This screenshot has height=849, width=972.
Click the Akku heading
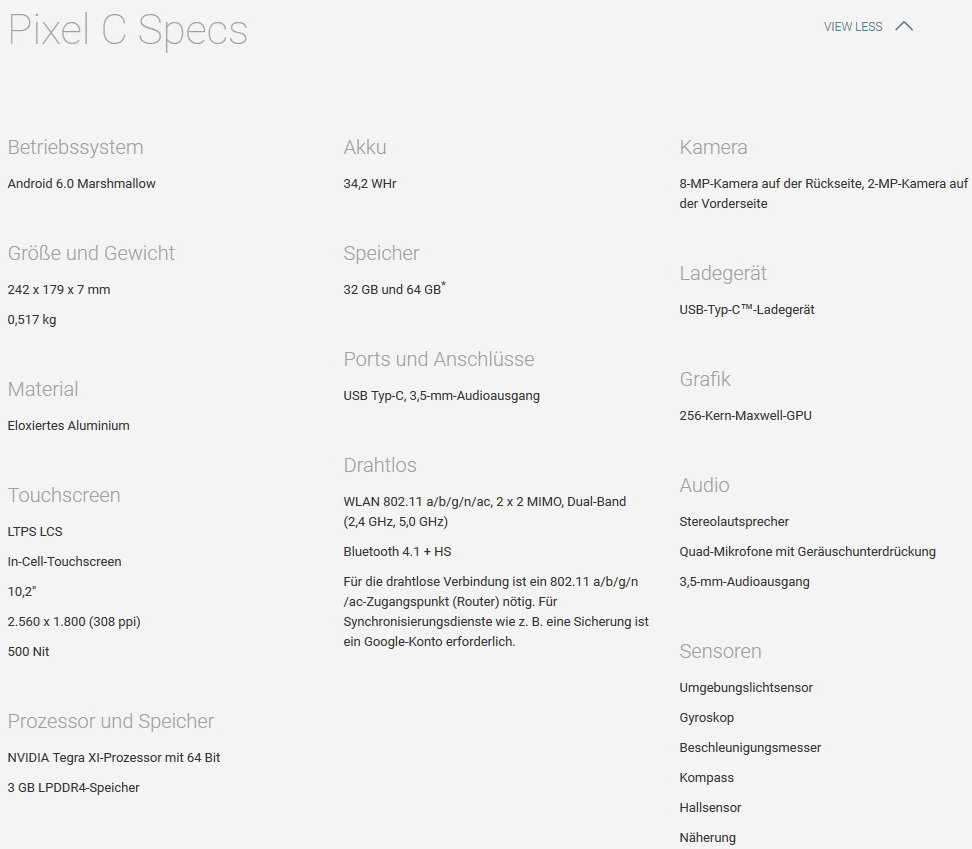tap(365, 147)
